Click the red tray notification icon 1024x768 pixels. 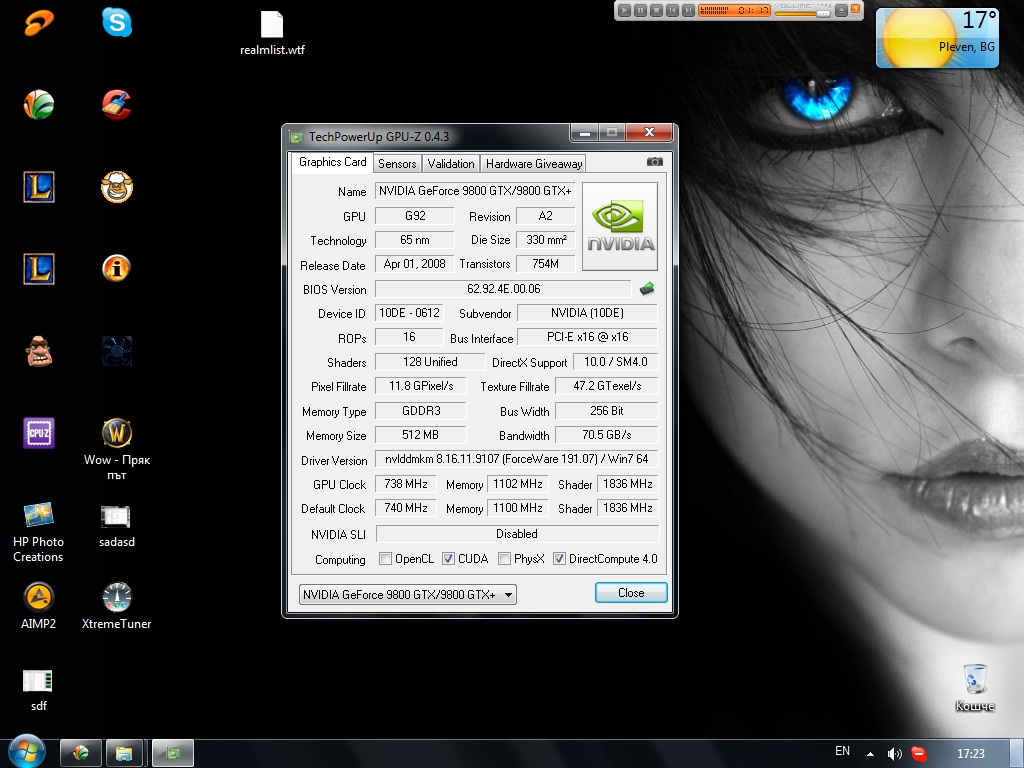click(x=919, y=754)
